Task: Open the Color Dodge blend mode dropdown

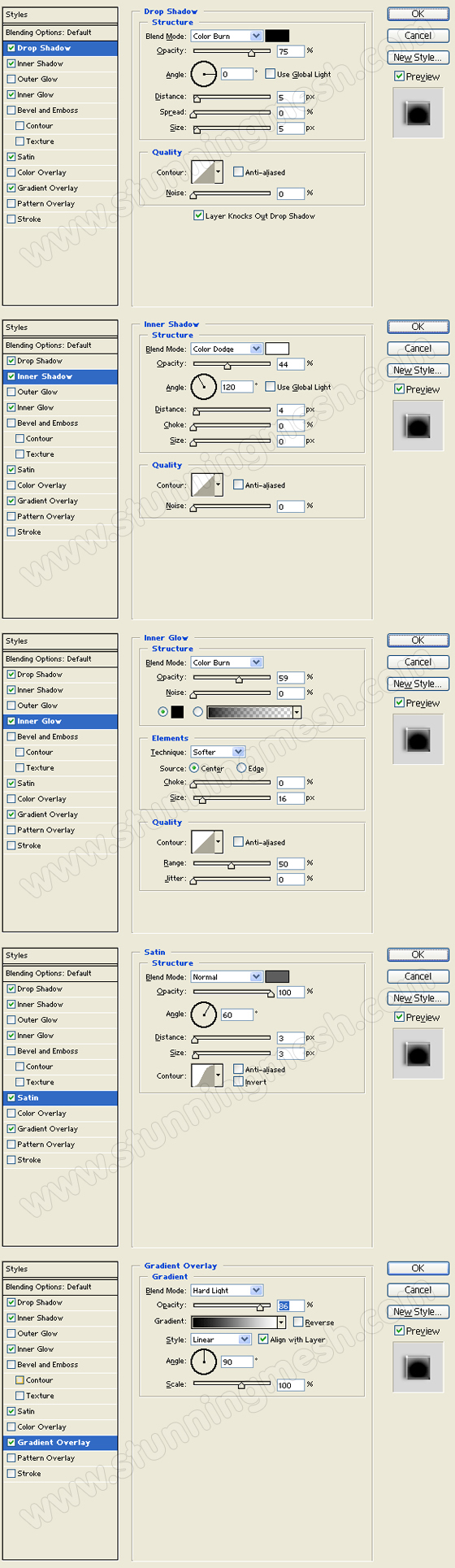Action: [x=227, y=349]
